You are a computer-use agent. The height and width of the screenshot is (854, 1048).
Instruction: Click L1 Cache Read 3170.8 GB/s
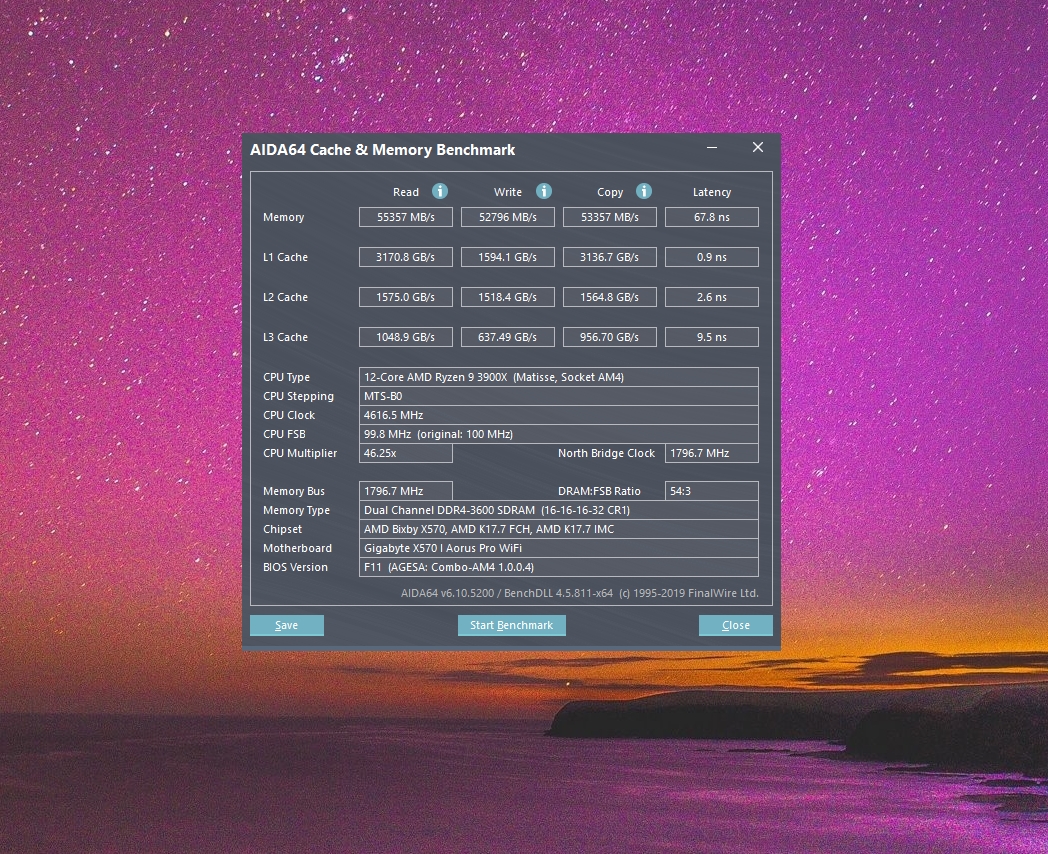coord(406,257)
